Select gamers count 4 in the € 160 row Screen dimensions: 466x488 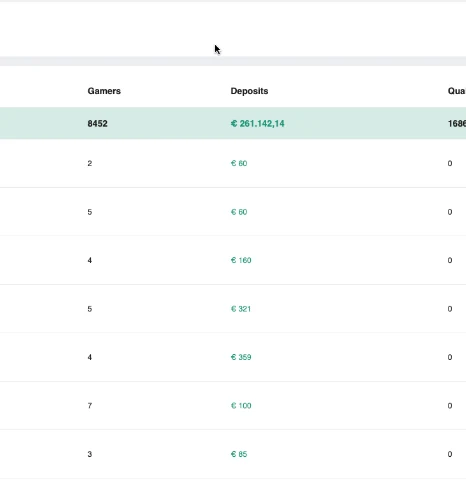[x=90, y=260]
